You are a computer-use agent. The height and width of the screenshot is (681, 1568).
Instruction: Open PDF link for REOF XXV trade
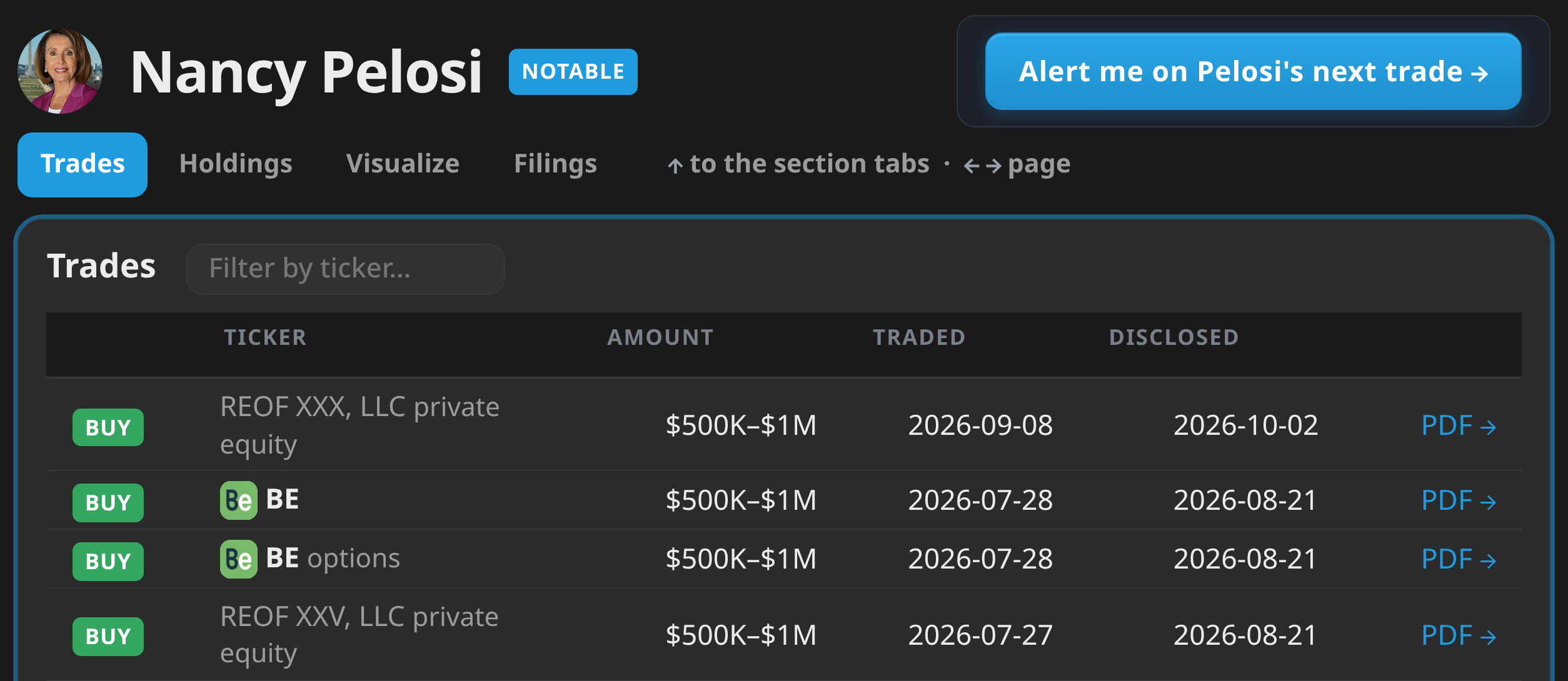pos(1459,636)
